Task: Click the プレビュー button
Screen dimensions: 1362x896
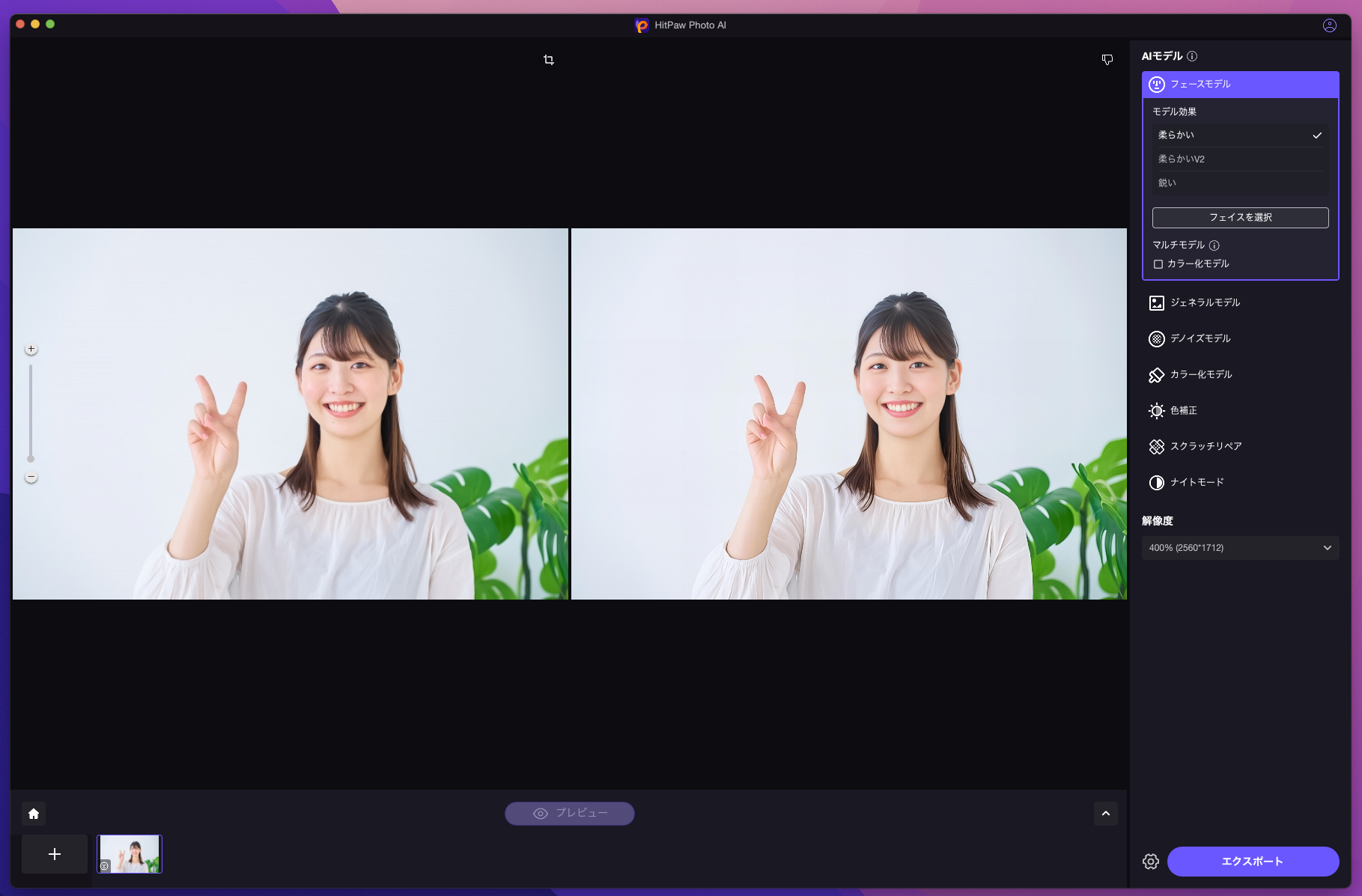Action: [x=570, y=814]
